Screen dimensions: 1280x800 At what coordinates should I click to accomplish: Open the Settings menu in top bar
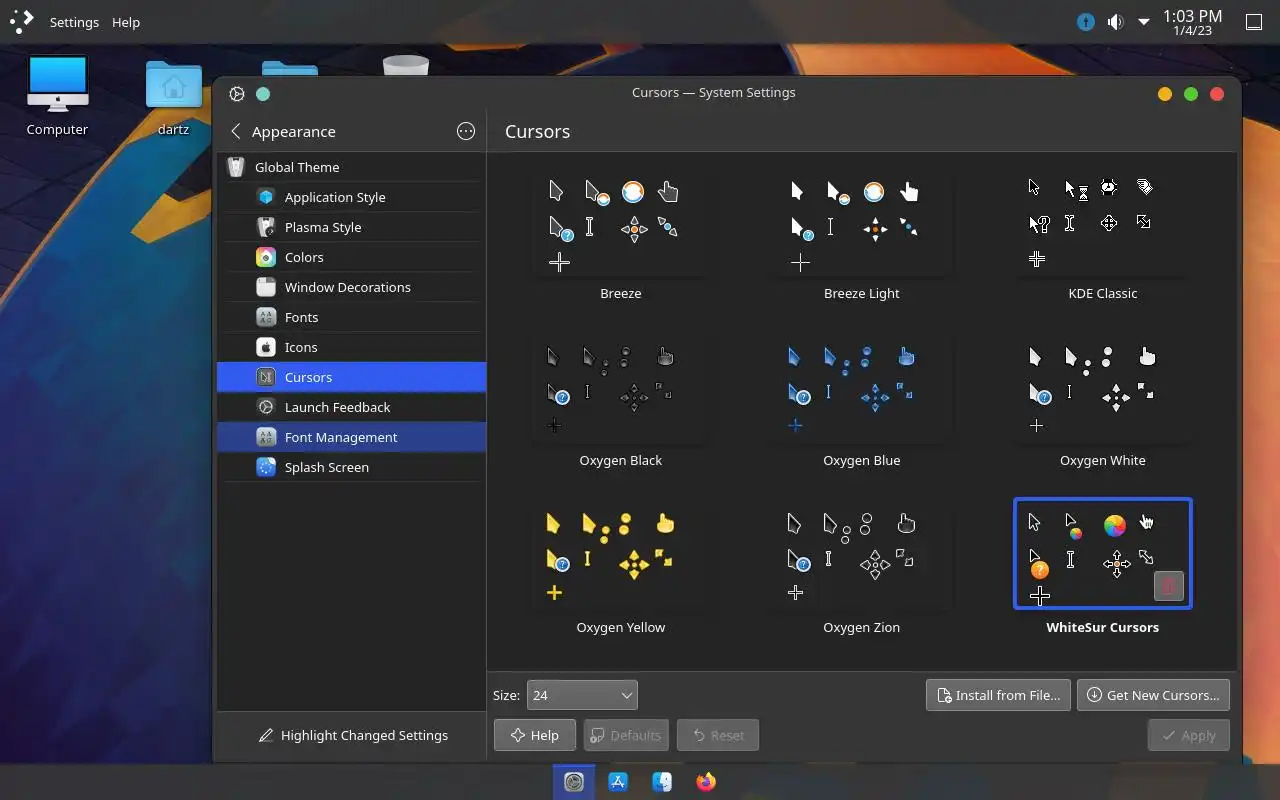point(74,22)
